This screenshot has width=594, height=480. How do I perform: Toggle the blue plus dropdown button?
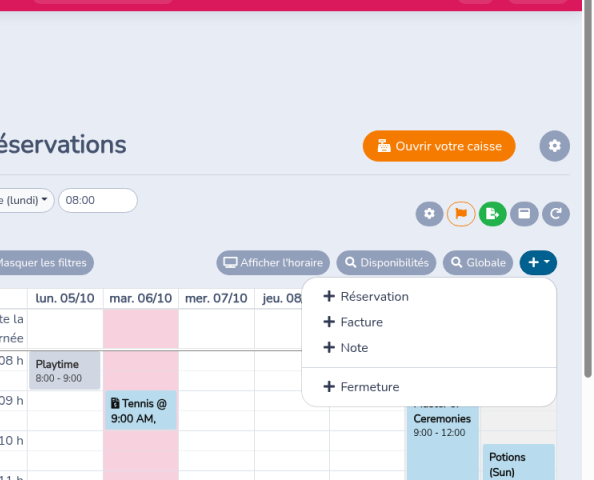[538, 263]
